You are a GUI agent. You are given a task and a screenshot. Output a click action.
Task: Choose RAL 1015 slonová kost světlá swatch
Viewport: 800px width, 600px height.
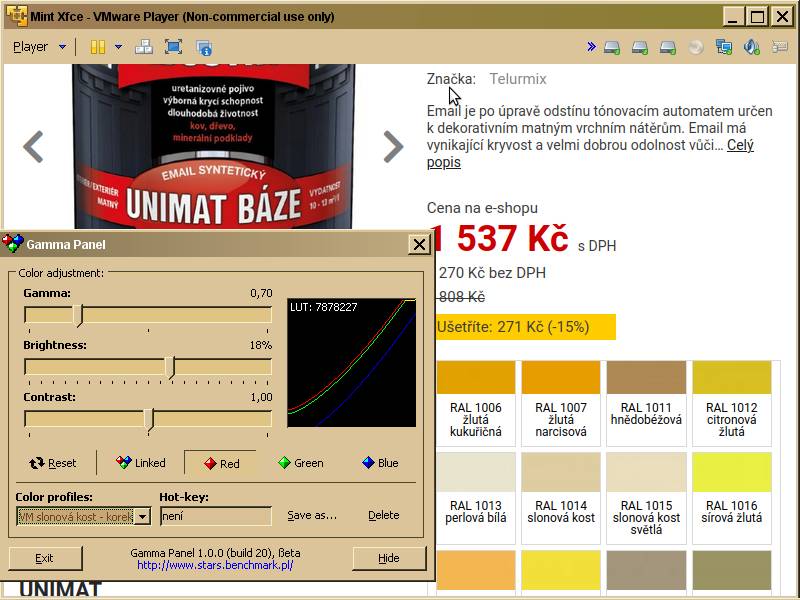646,497
